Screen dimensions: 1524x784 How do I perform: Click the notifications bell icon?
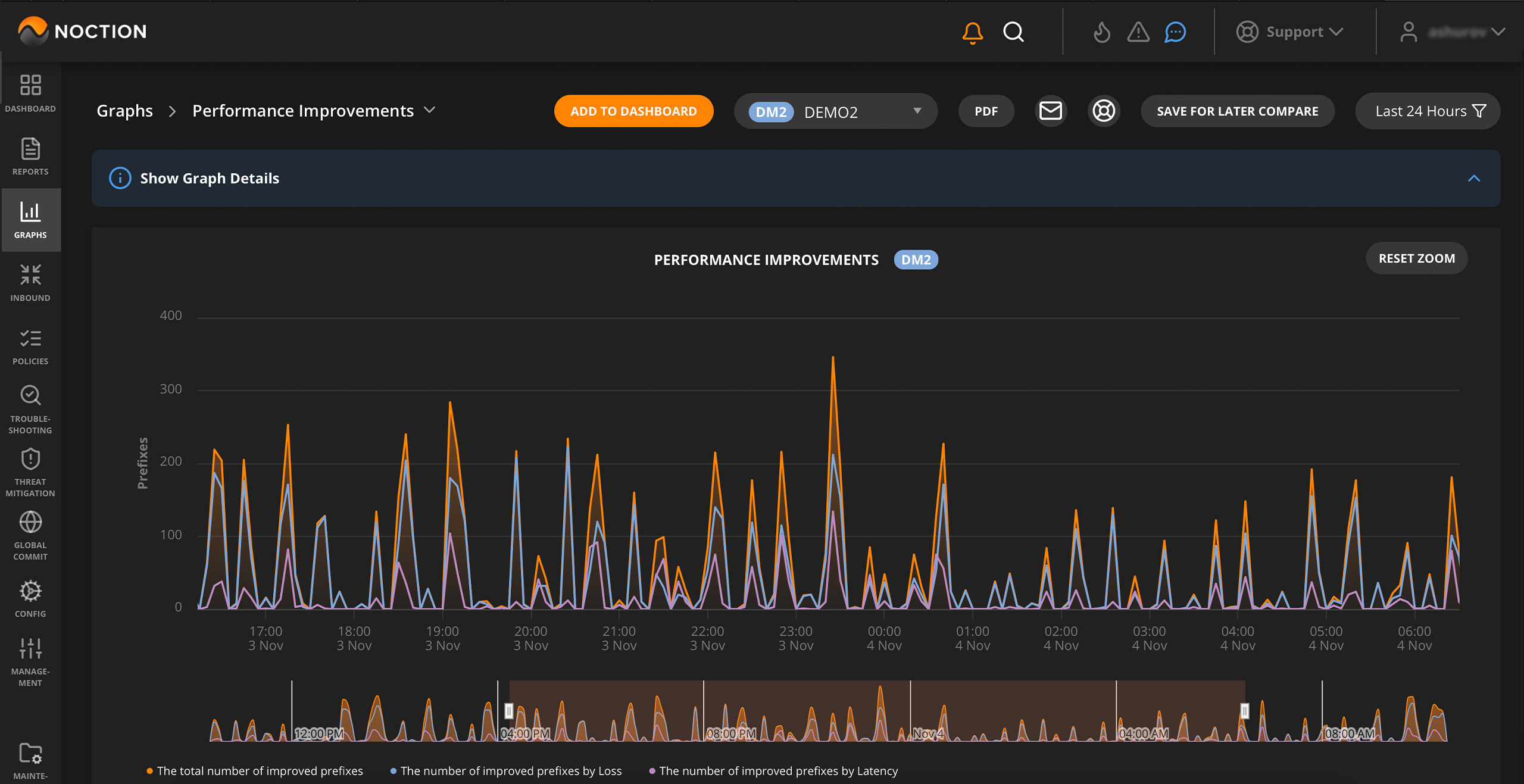point(972,32)
